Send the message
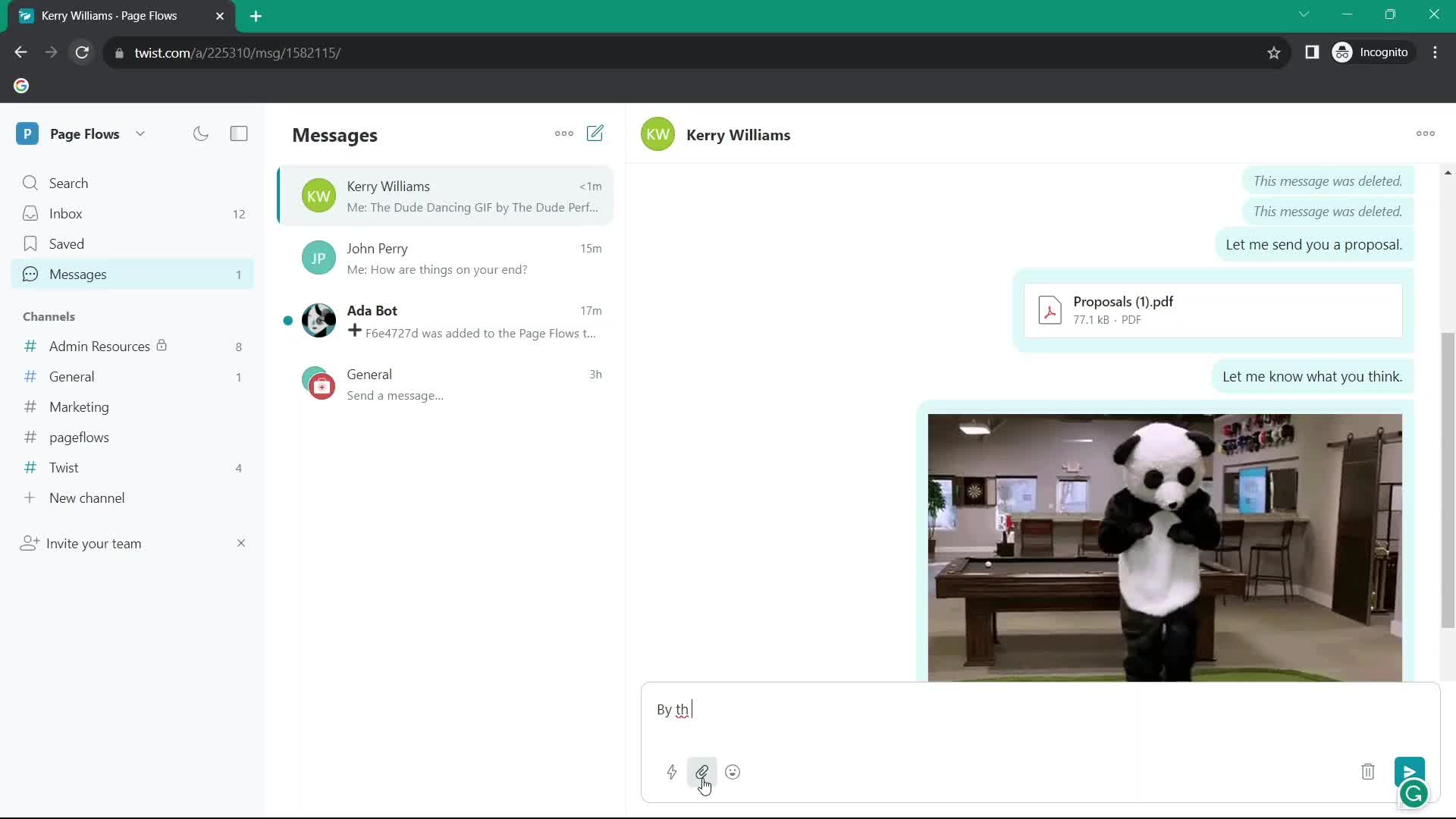This screenshot has height=819, width=1456. click(1409, 771)
